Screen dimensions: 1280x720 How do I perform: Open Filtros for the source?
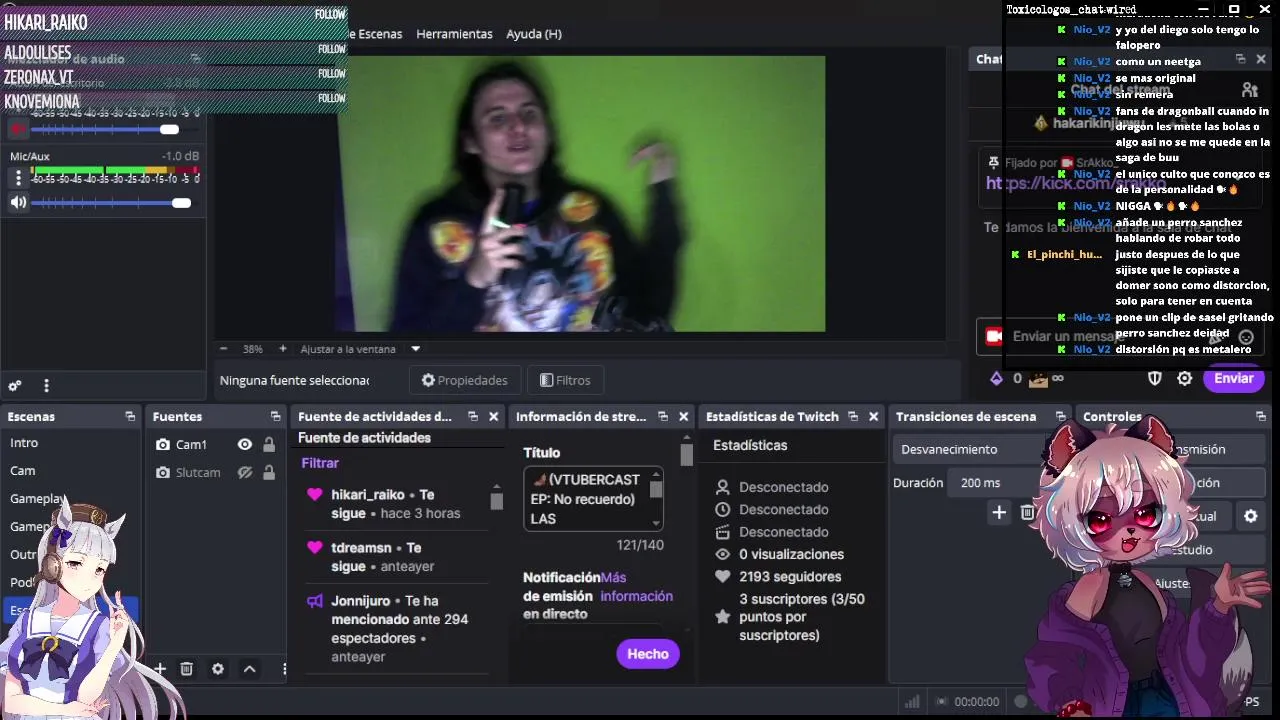pyautogui.click(x=565, y=380)
